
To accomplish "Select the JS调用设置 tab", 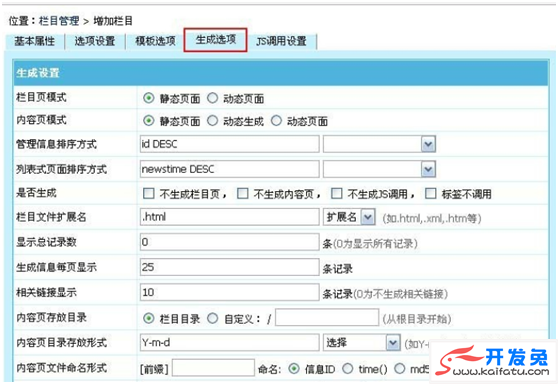I will click(281, 41).
